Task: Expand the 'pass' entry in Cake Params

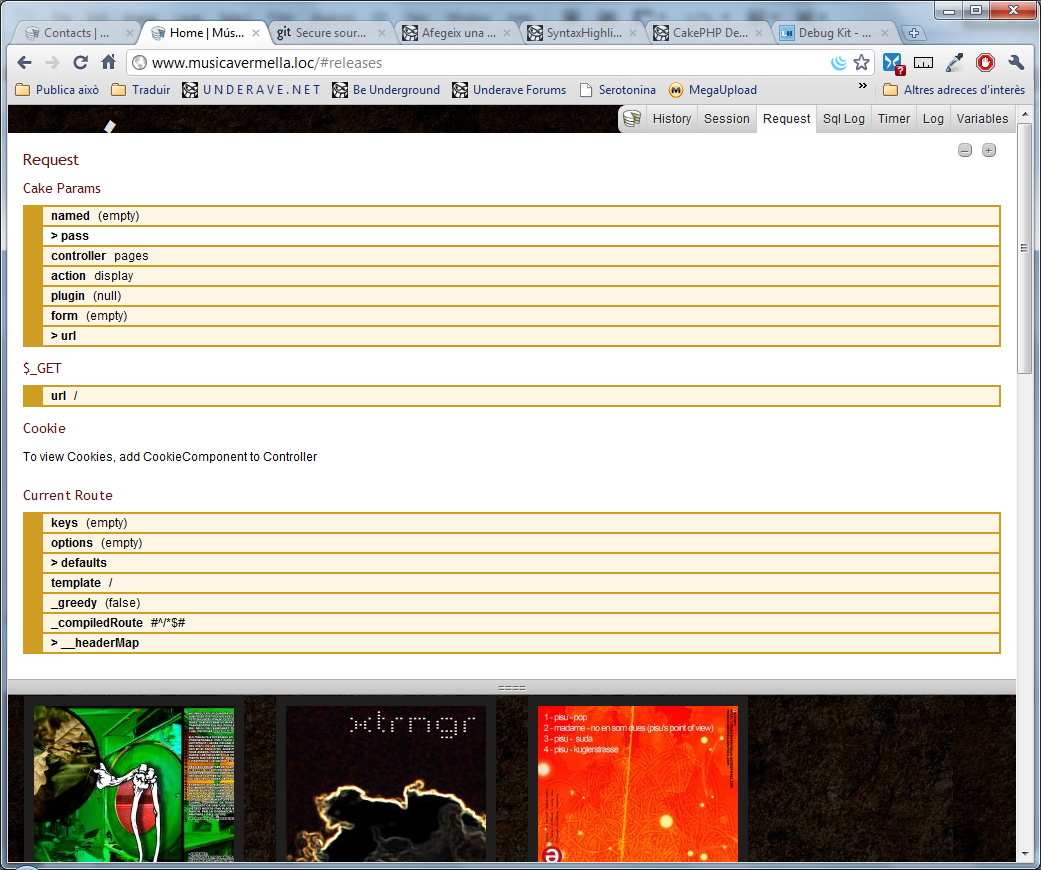Action: coord(70,236)
